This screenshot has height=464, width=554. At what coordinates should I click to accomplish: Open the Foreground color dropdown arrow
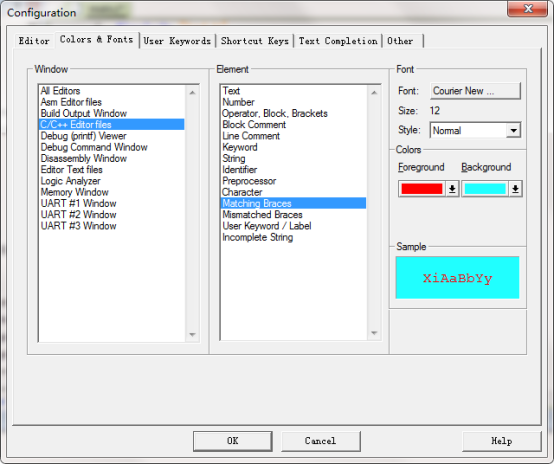pos(452,189)
